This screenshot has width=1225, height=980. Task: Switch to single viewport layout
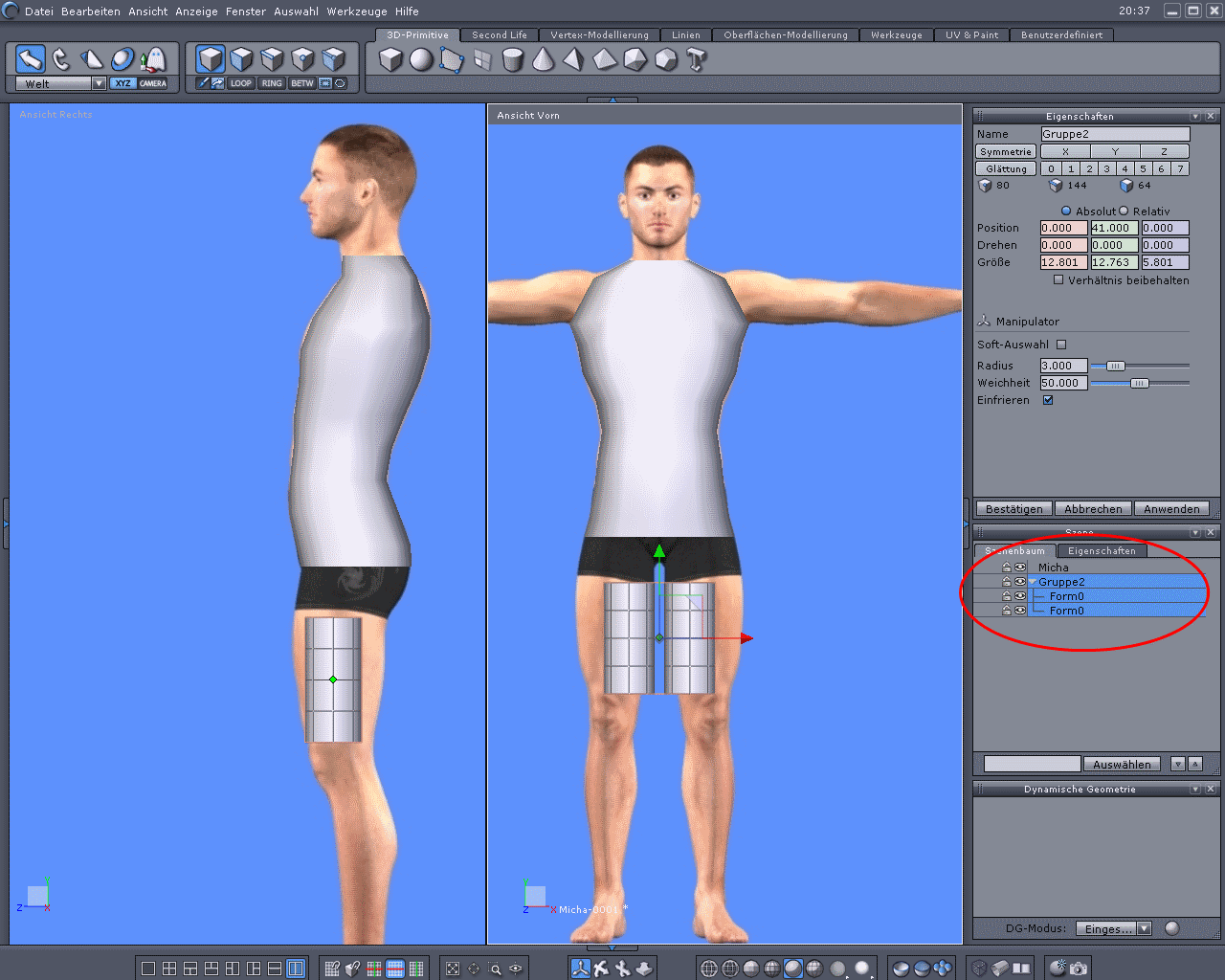(x=148, y=969)
